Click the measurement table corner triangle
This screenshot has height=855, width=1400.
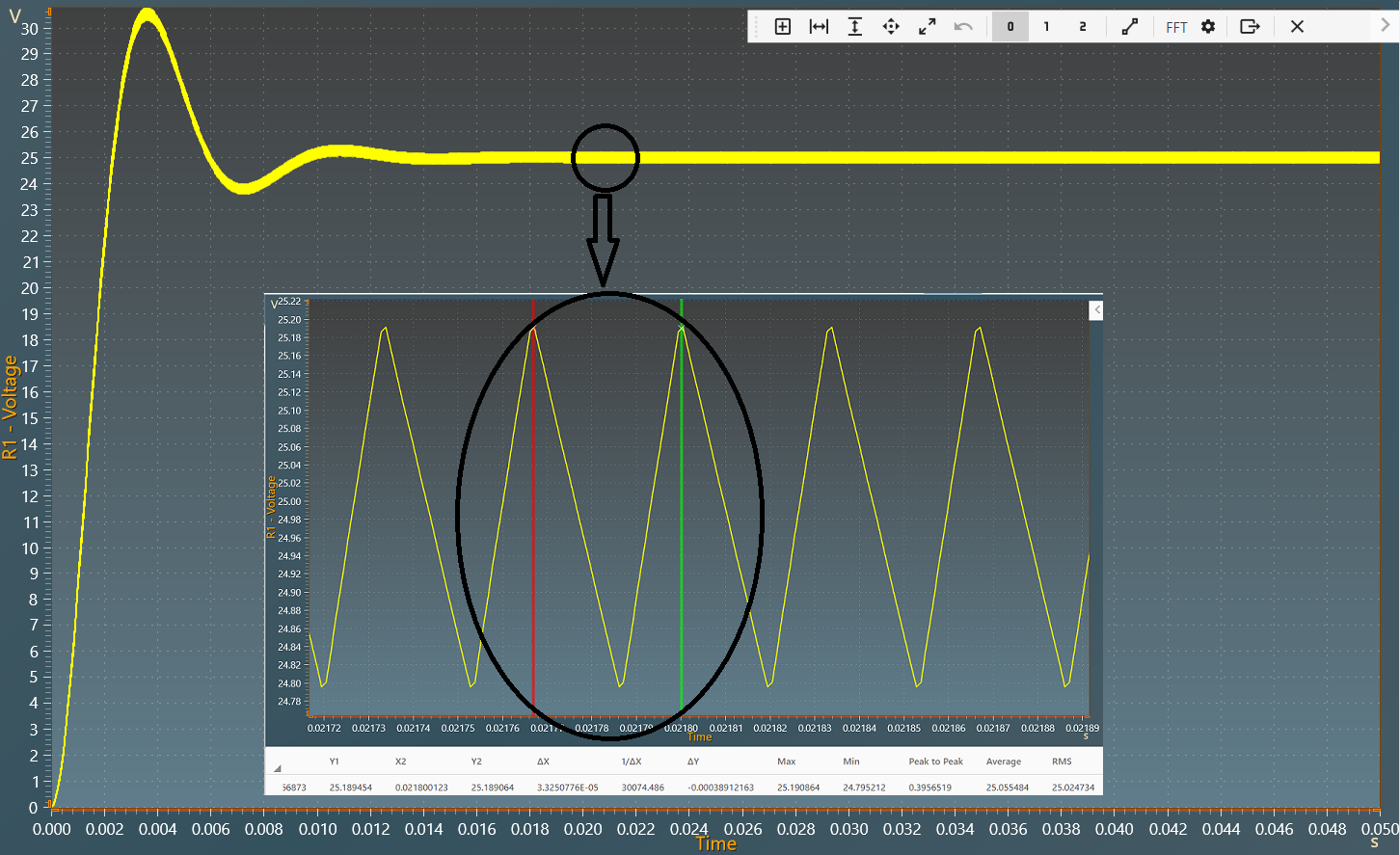[278, 769]
